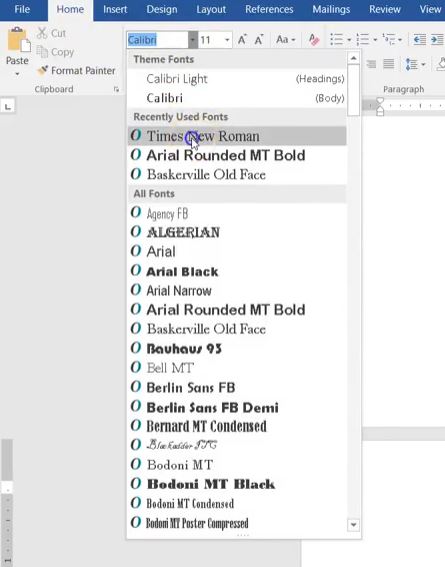Click the Copy icon
The image size is (445, 567).
[x=42, y=52]
